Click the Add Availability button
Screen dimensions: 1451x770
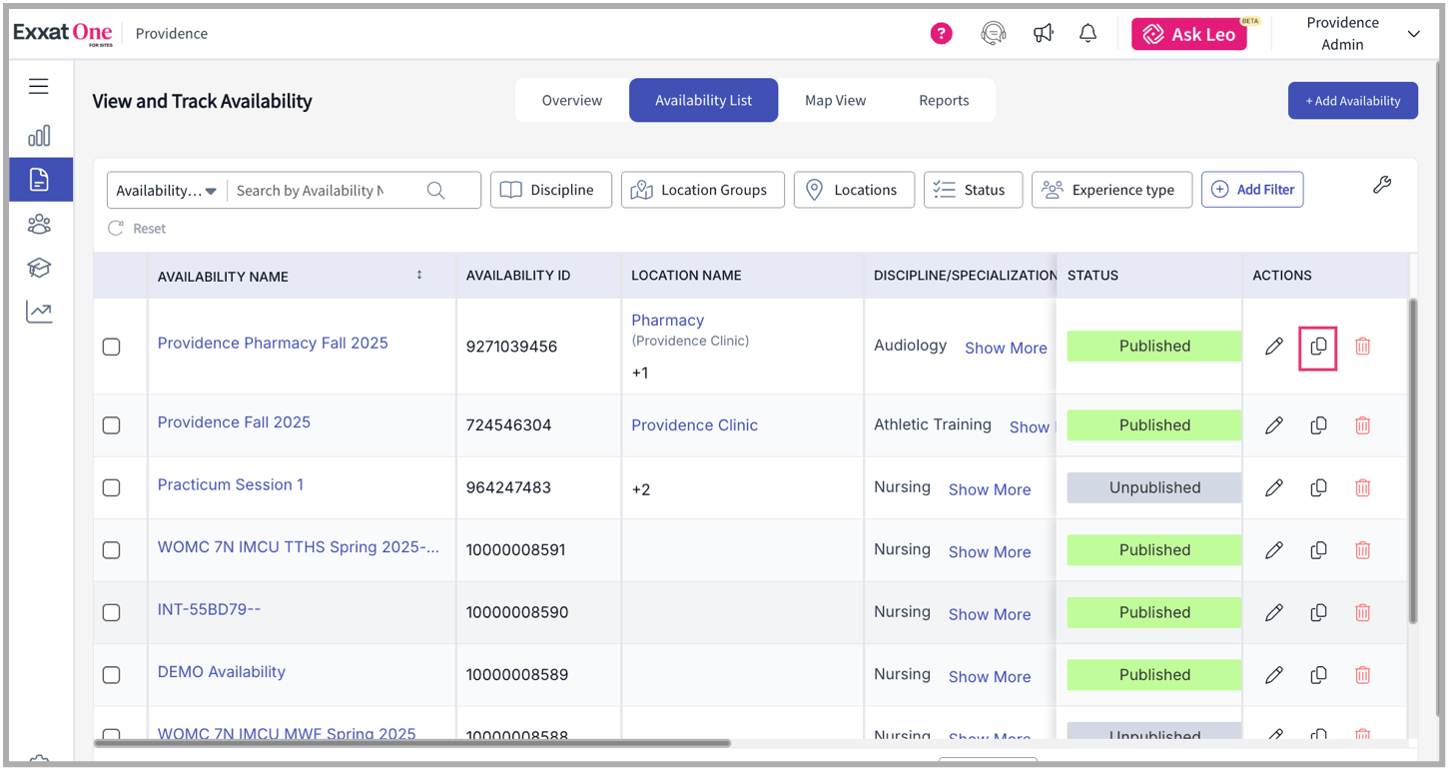[1352, 101]
